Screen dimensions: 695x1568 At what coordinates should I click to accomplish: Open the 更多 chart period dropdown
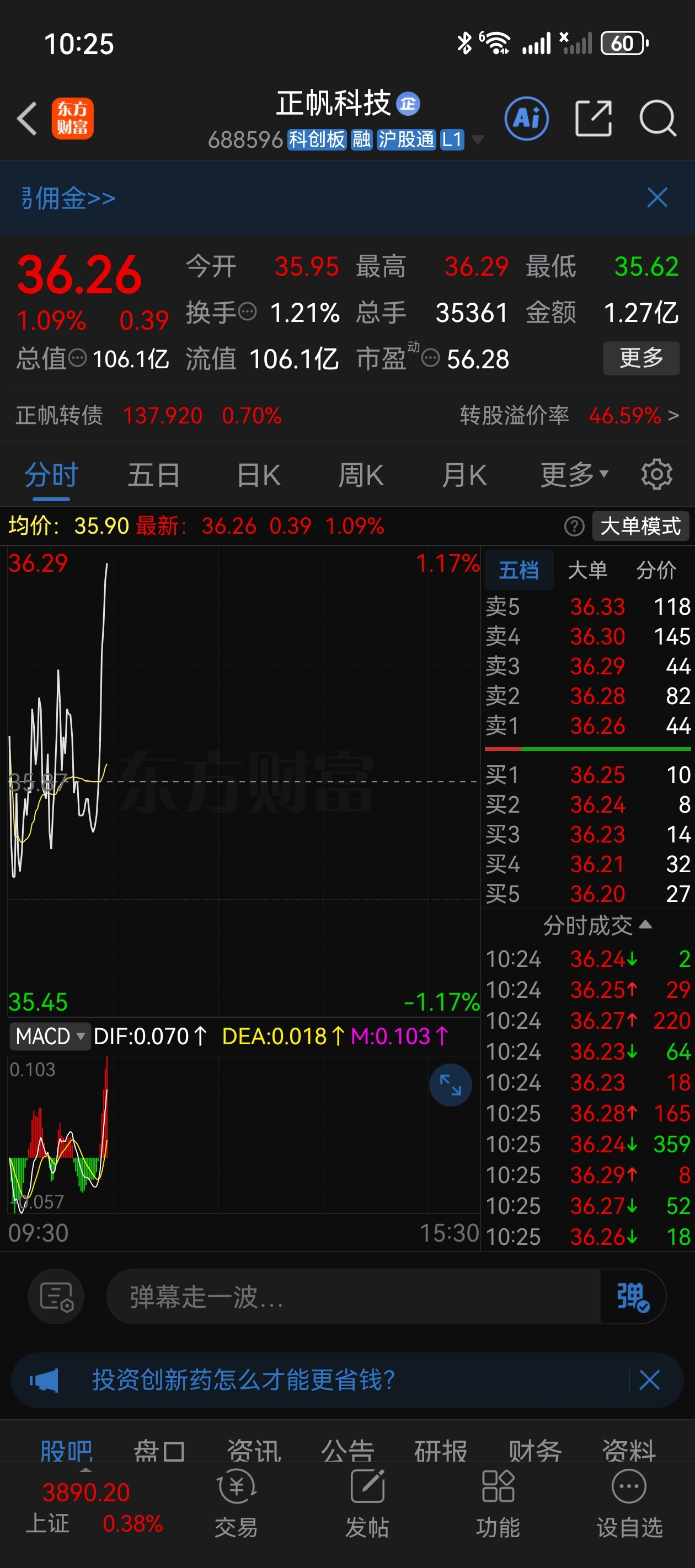(x=574, y=474)
